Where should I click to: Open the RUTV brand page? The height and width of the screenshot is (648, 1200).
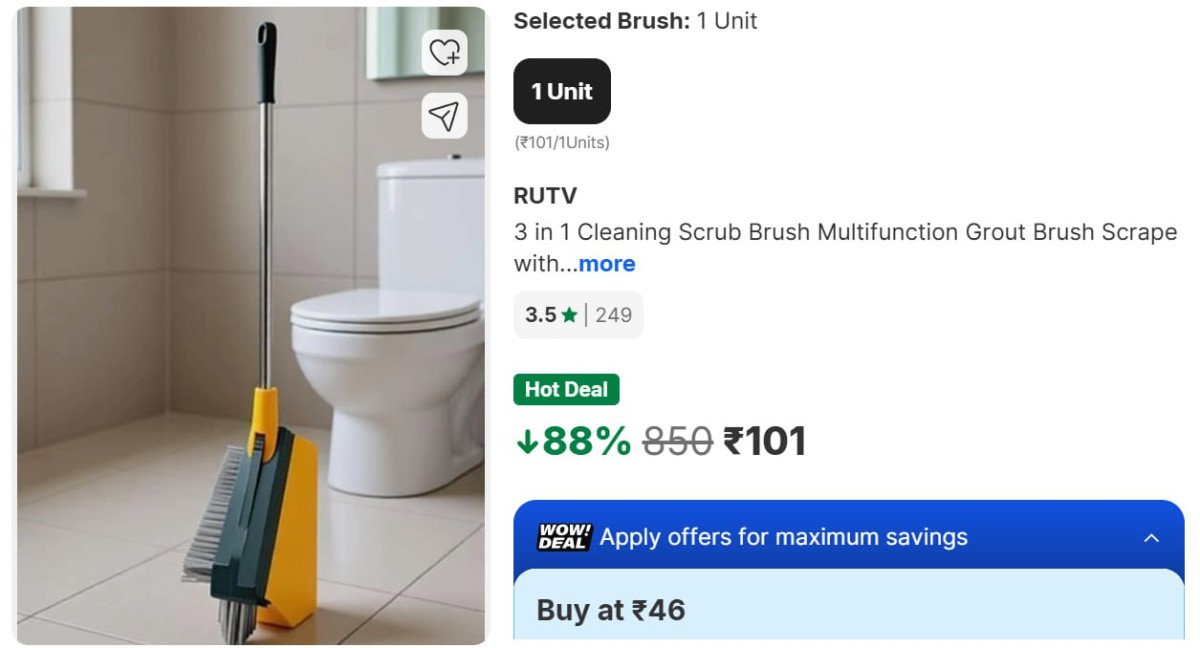545,196
